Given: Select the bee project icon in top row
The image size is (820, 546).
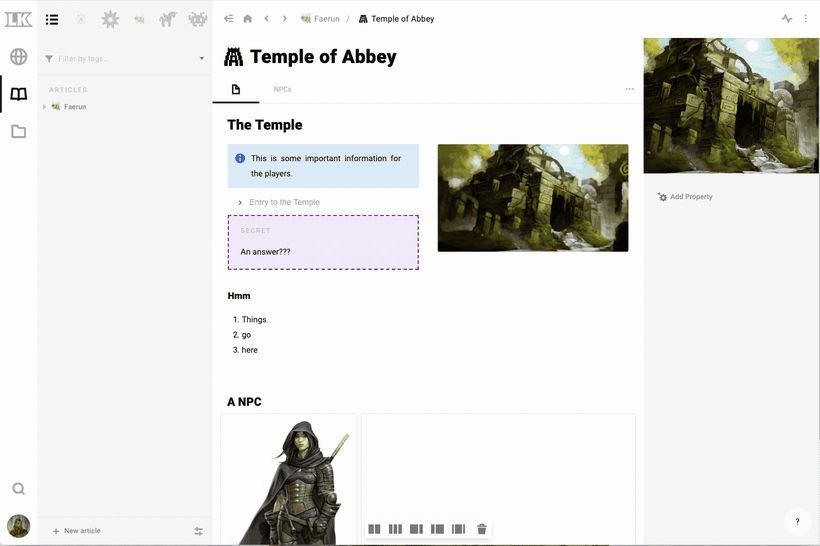Looking at the screenshot, I should (x=139, y=20).
